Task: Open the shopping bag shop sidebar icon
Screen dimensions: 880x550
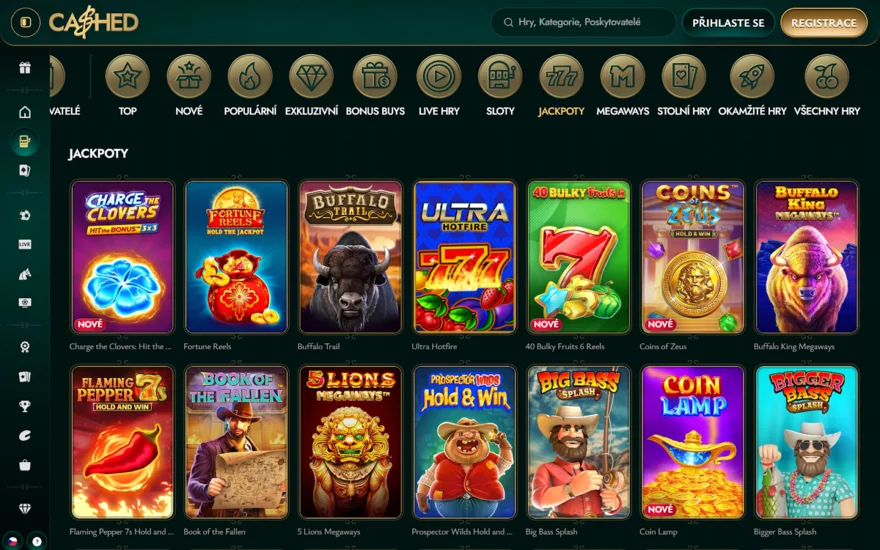Action: (x=25, y=465)
